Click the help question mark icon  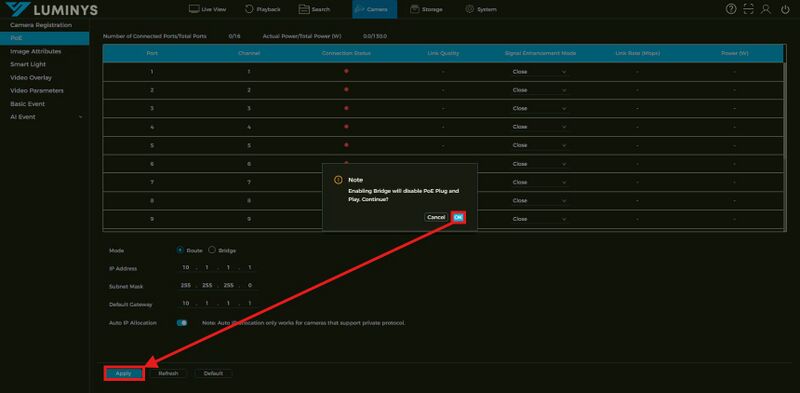pos(731,9)
